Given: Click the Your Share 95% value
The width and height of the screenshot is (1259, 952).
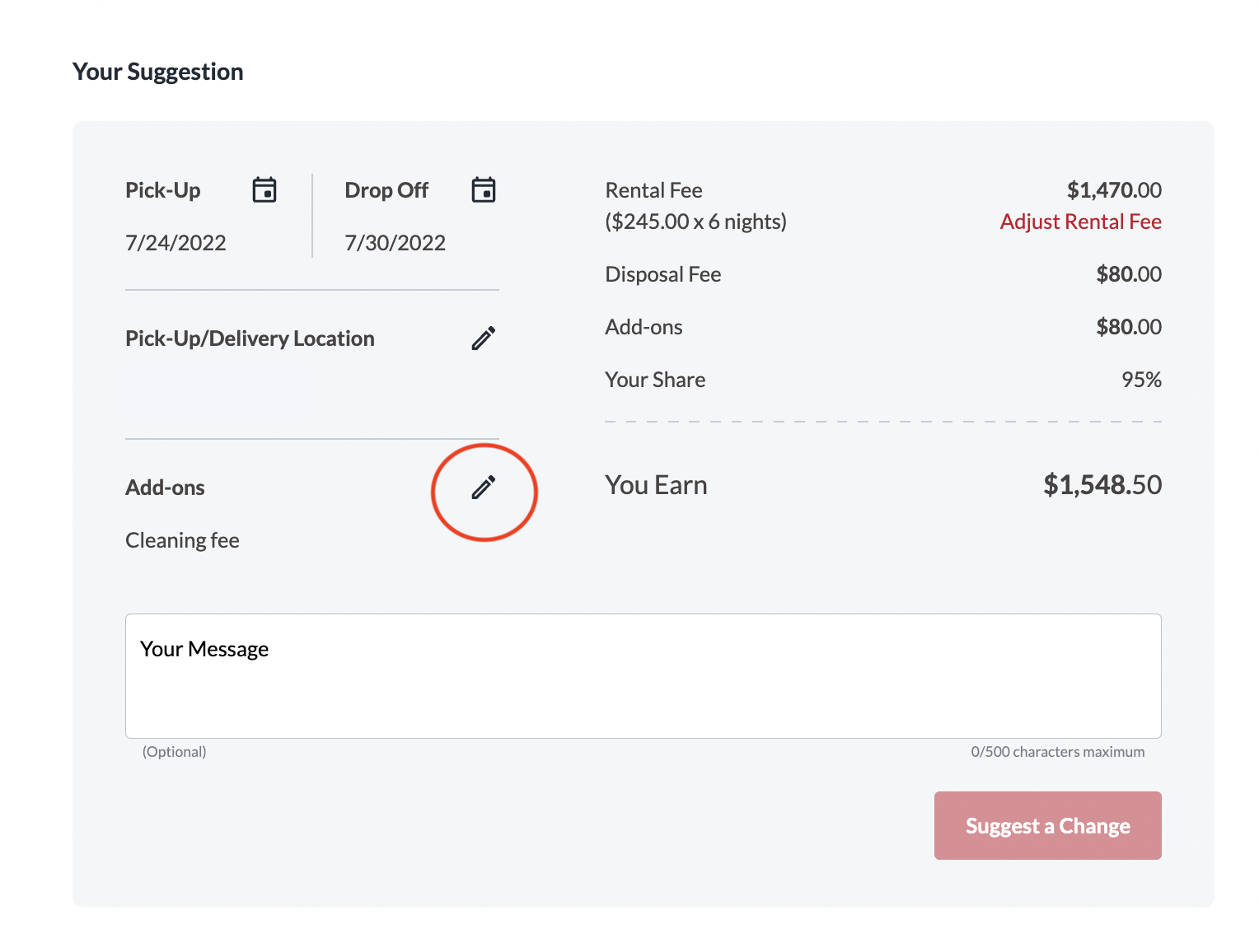Looking at the screenshot, I should tap(1141, 380).
